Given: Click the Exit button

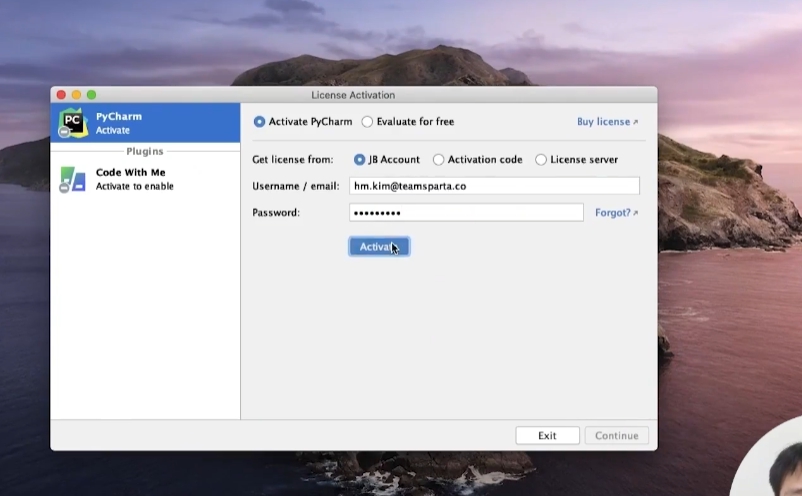Looking at the screenshot, I should point(547,436).
